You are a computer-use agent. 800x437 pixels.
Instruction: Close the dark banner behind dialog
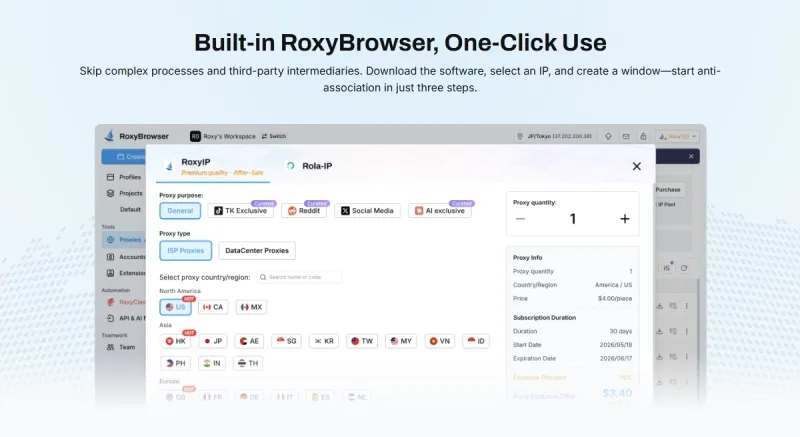coord(691,157)
